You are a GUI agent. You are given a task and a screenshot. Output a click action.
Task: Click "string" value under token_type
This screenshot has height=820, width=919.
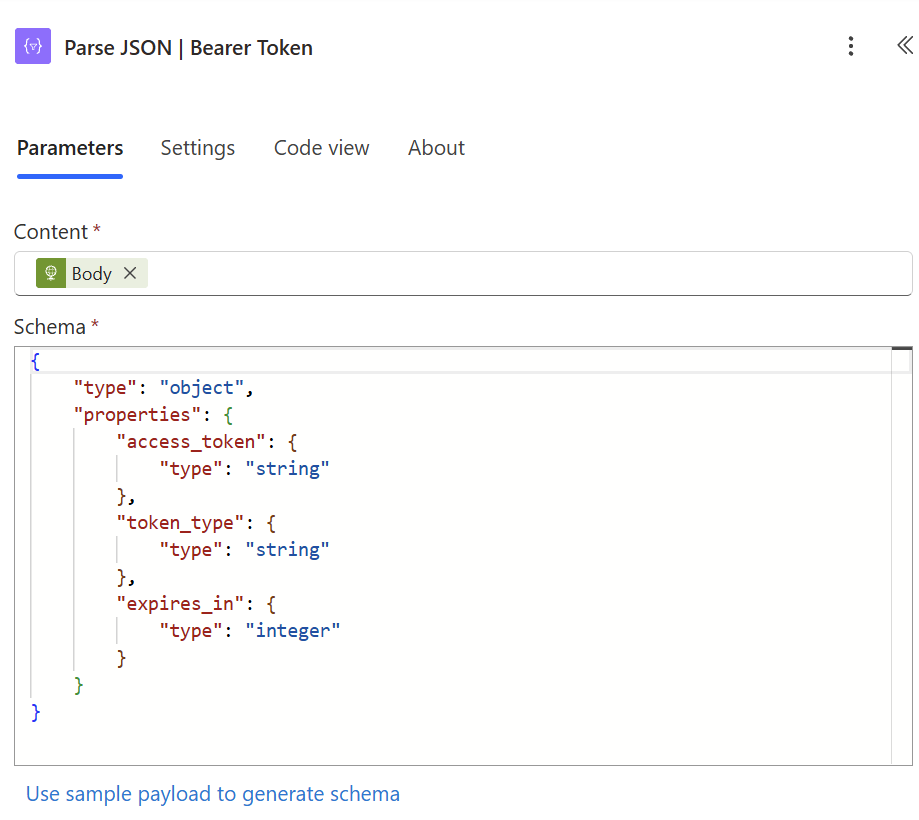coord(287,550)
